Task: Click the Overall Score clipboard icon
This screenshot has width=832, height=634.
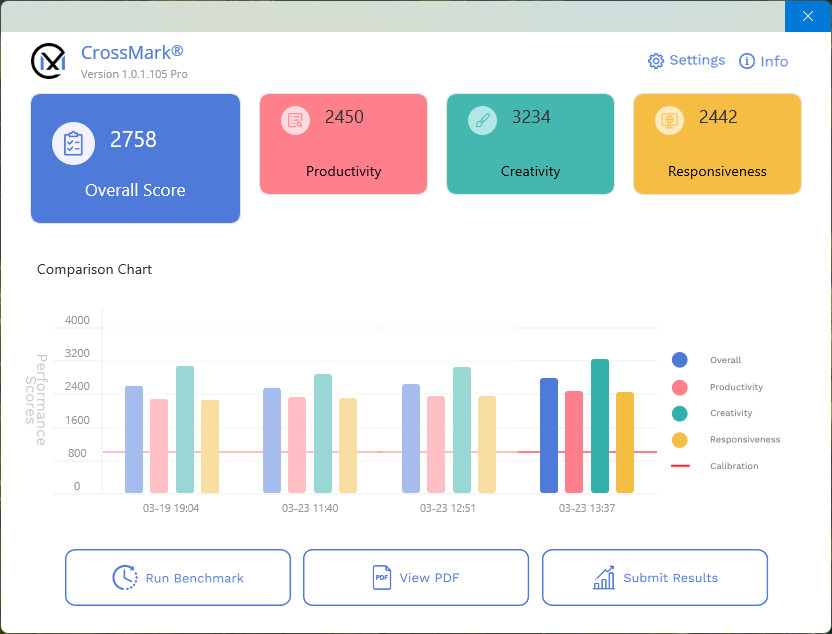Action: point(73,143)
